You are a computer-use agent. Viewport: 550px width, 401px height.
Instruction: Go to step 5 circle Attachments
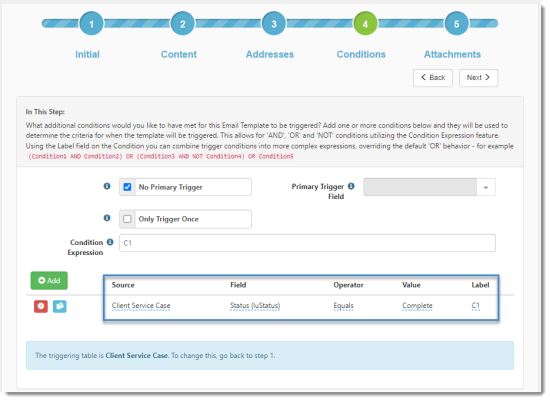coord(457,24)
